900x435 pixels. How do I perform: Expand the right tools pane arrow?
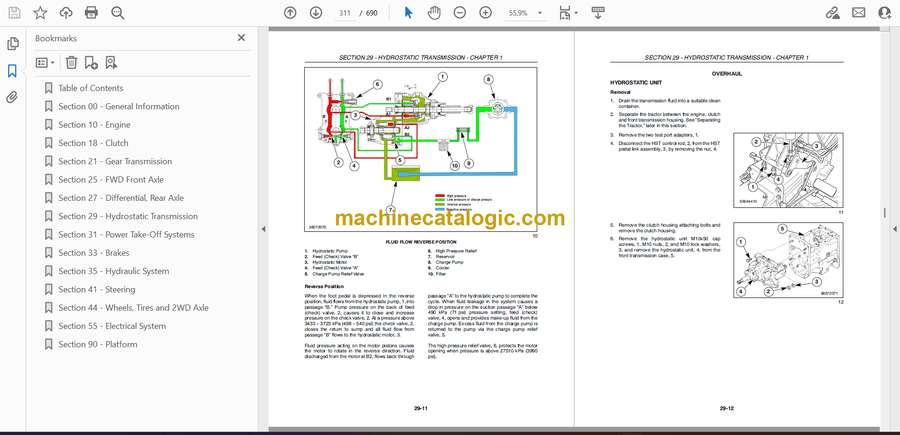[x=894, y=229]
